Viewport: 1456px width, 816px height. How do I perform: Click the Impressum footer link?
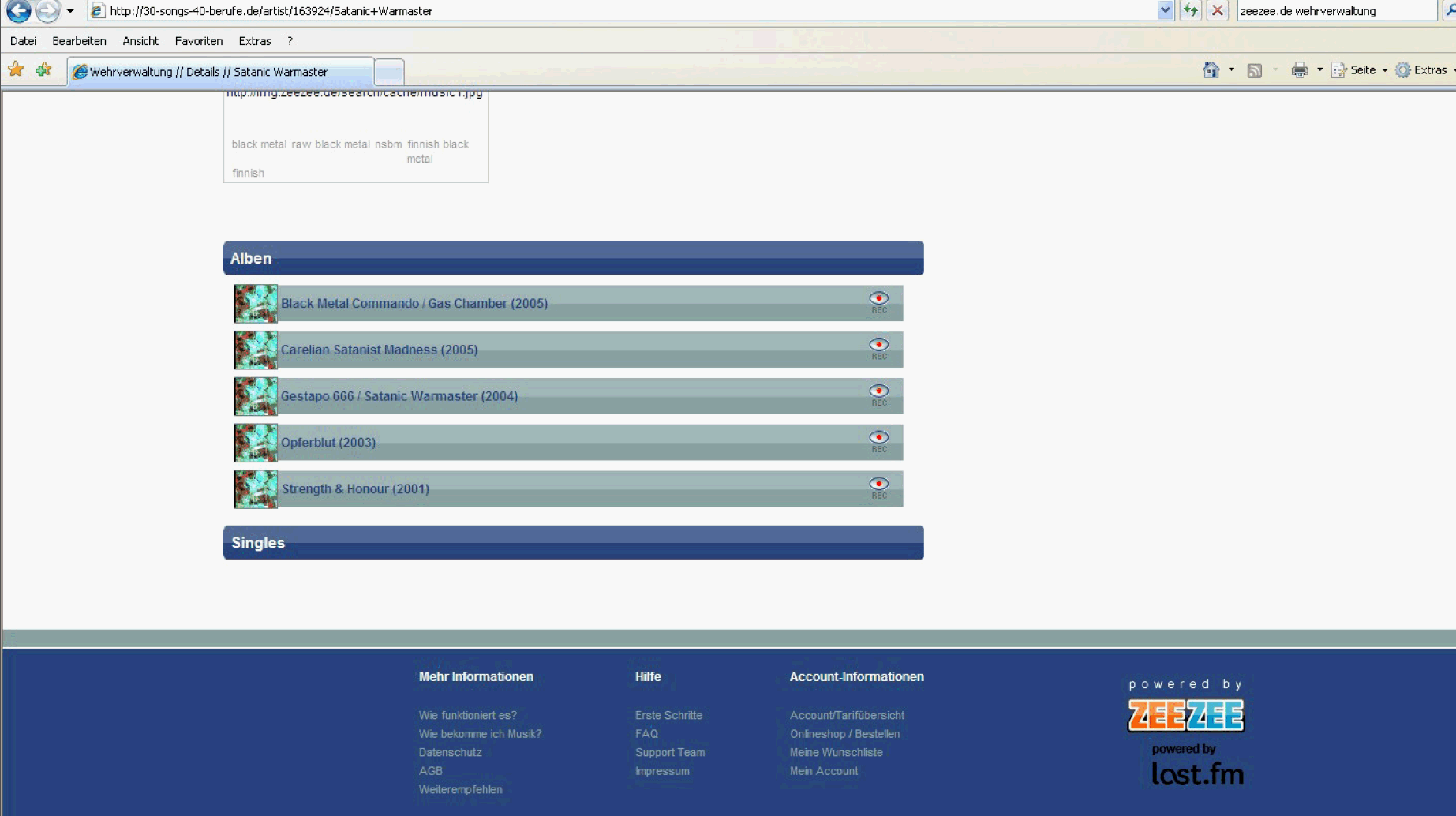tap(661, 771)
